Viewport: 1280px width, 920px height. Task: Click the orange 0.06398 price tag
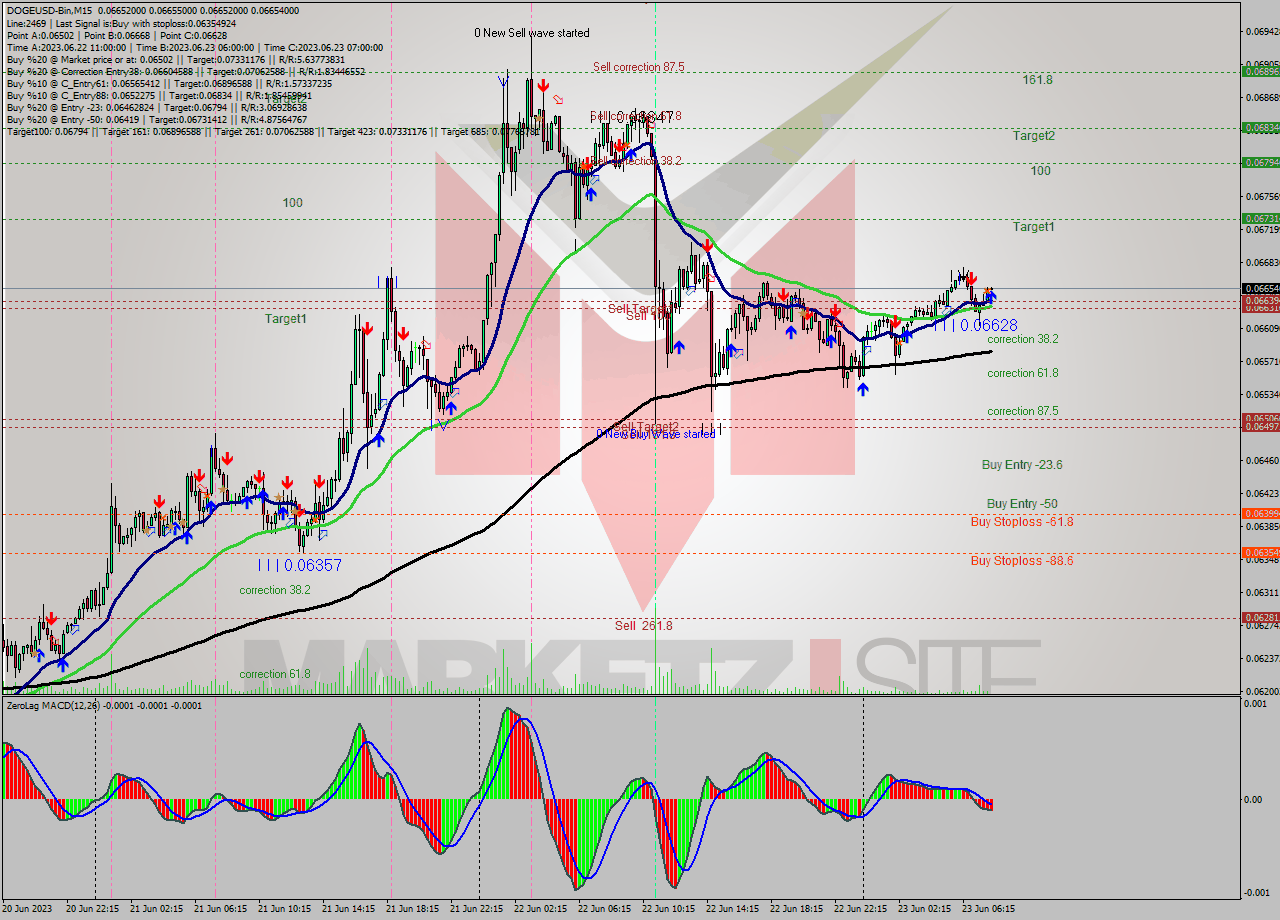coord(1260,513)
